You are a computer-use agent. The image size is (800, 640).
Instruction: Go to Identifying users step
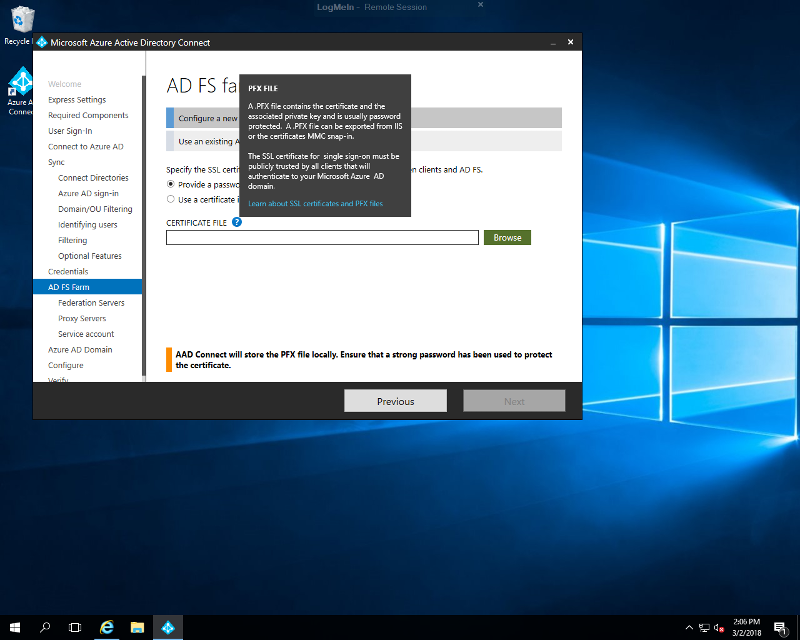(88, 225)
